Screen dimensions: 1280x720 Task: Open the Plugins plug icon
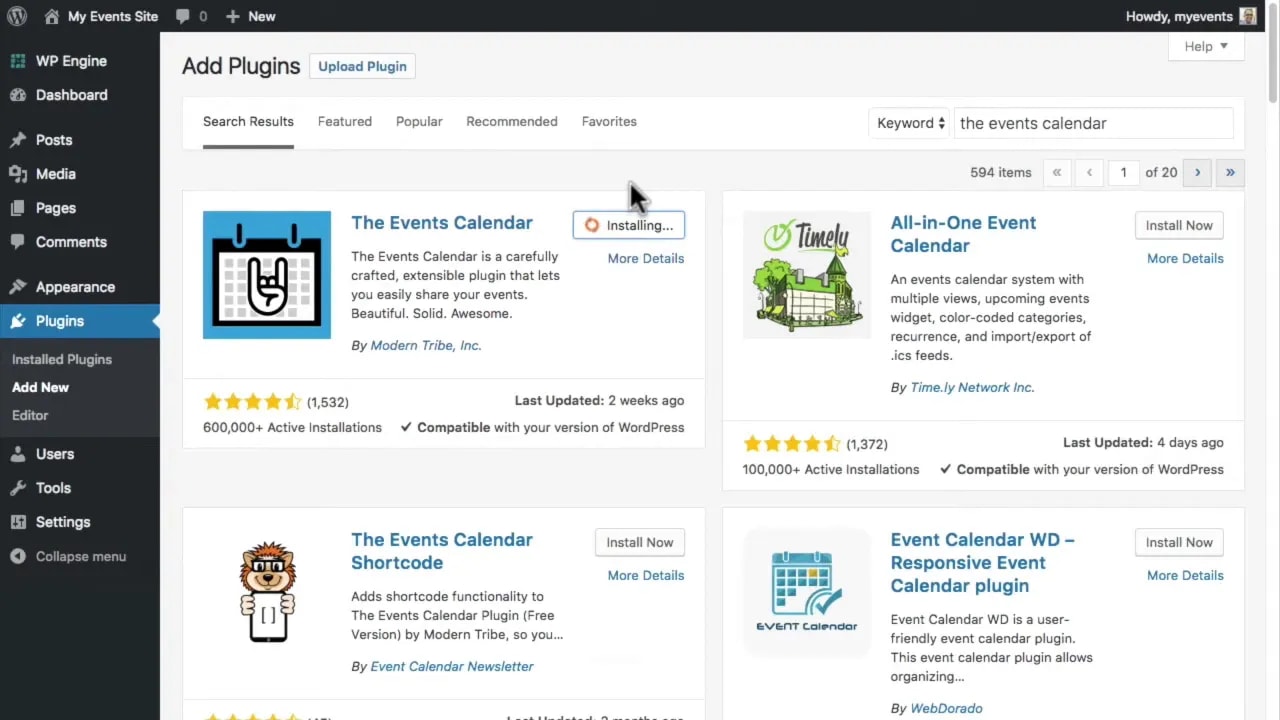pos(18,321)
